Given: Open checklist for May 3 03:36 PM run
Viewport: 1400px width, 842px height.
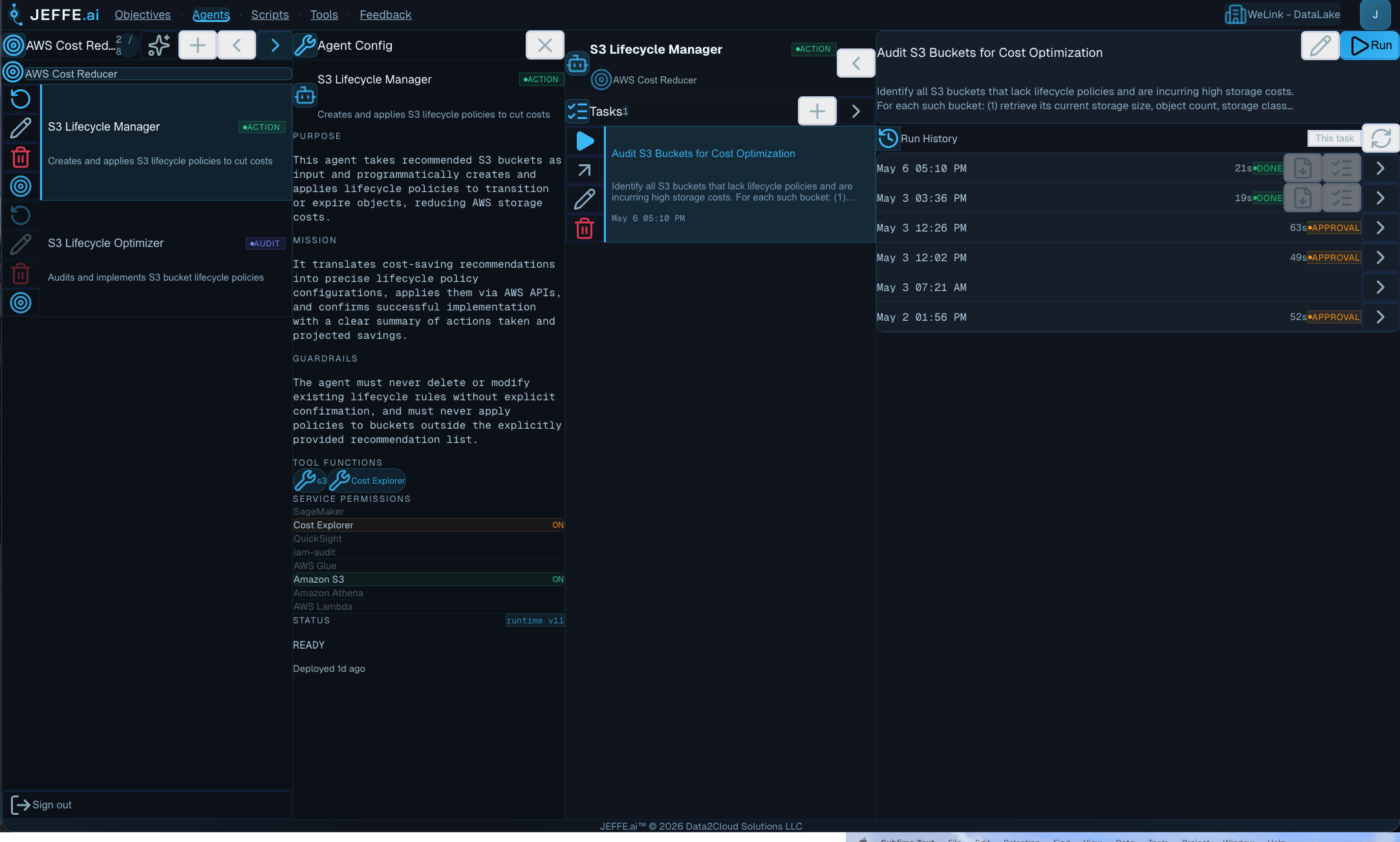Looking at the screenshot, I should 1342,198.
